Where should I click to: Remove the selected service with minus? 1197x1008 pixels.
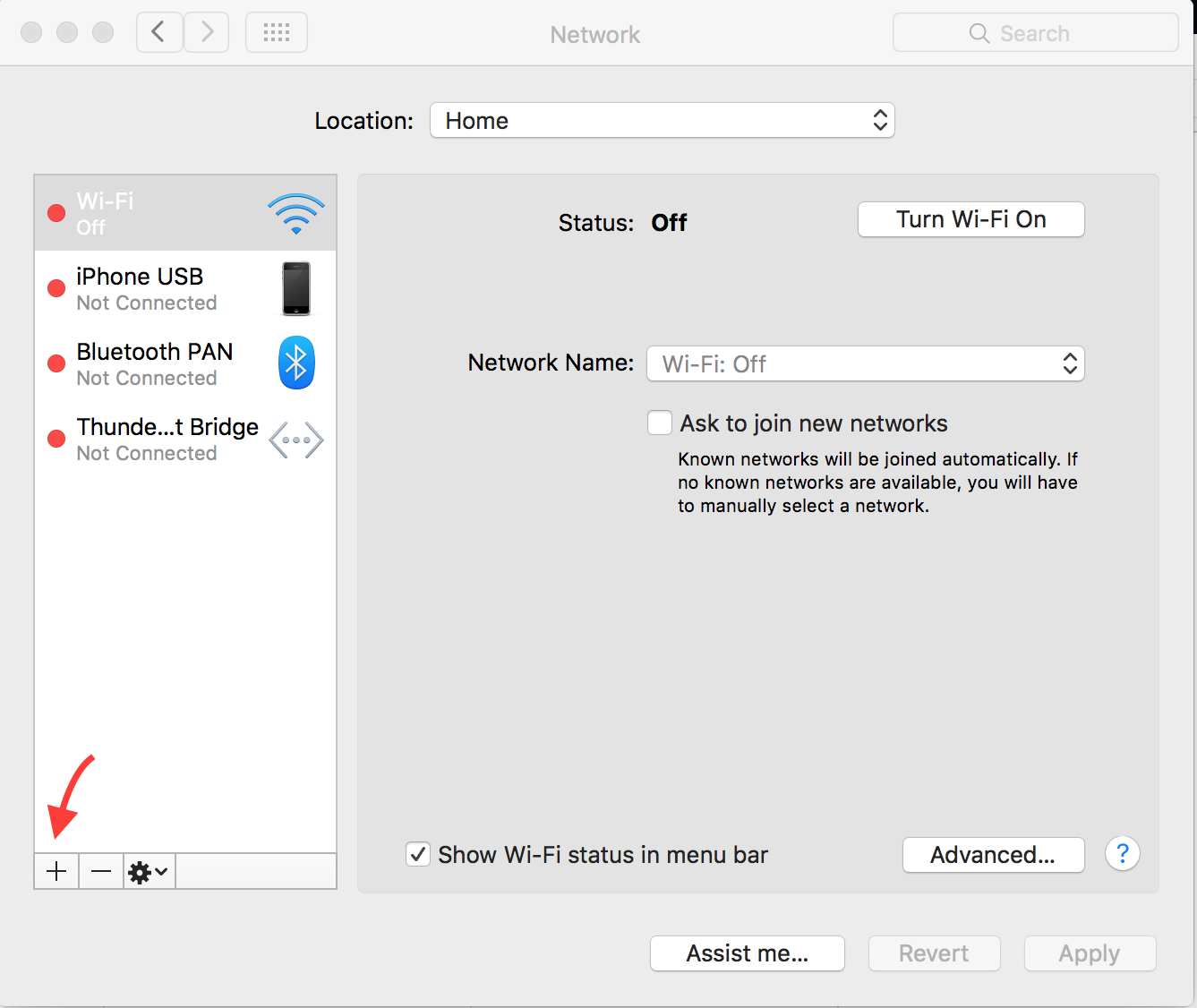101,871
